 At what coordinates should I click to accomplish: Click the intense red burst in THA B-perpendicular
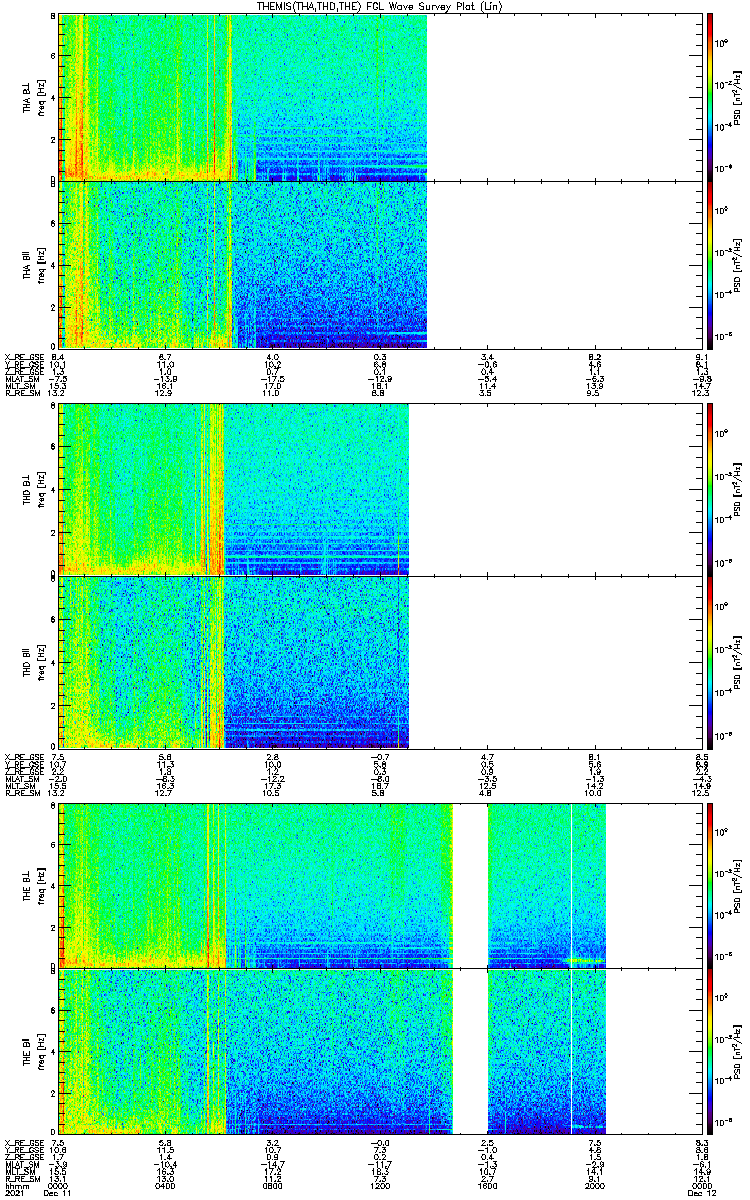pos(78,97)
